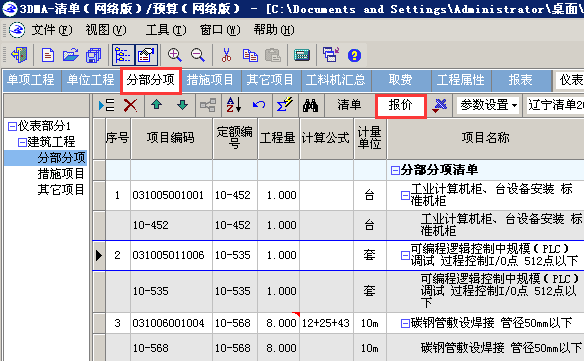
Task: Select 分部分项 in the tree
Action: [61, 158]
